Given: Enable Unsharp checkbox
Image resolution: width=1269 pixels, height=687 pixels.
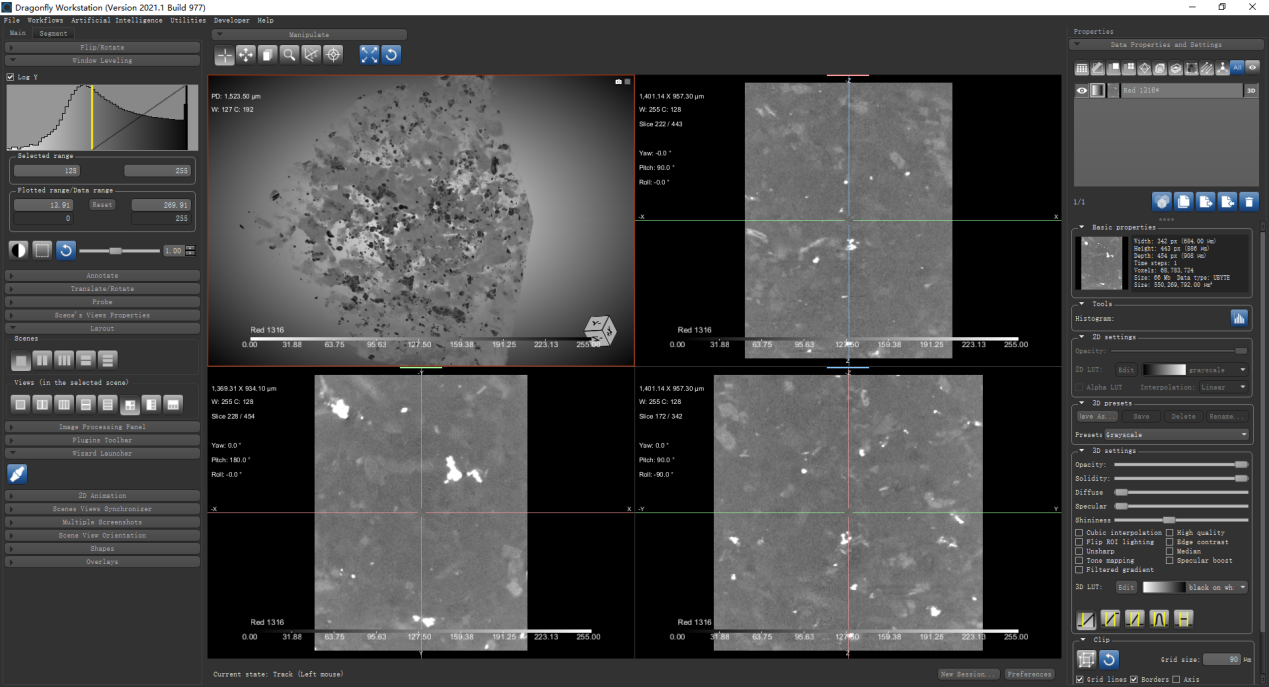Looking at the screenshot, I should [x=1079, y=551].
